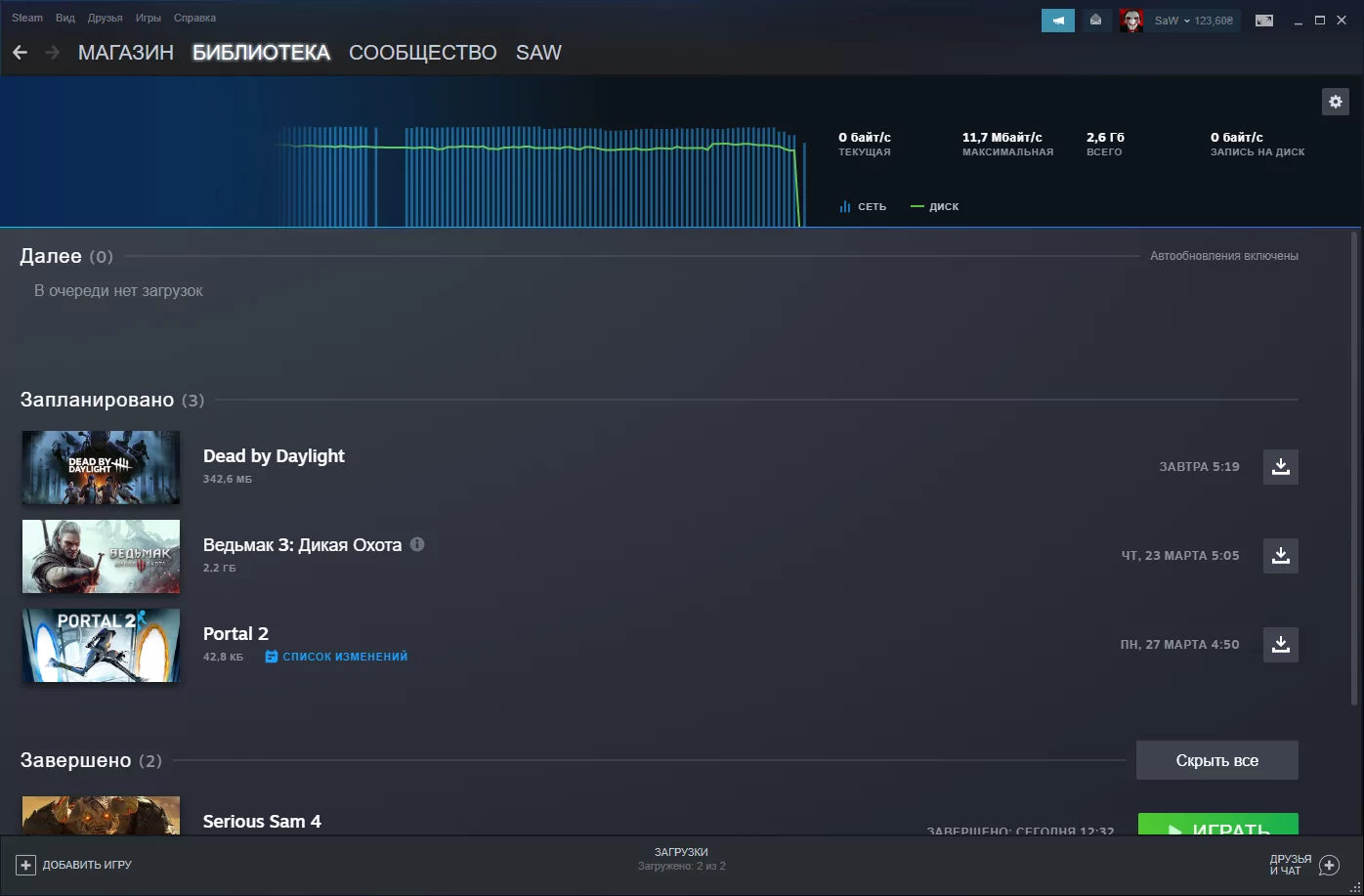Open Друзья и чат plus icon

(x=1329, y=865)
